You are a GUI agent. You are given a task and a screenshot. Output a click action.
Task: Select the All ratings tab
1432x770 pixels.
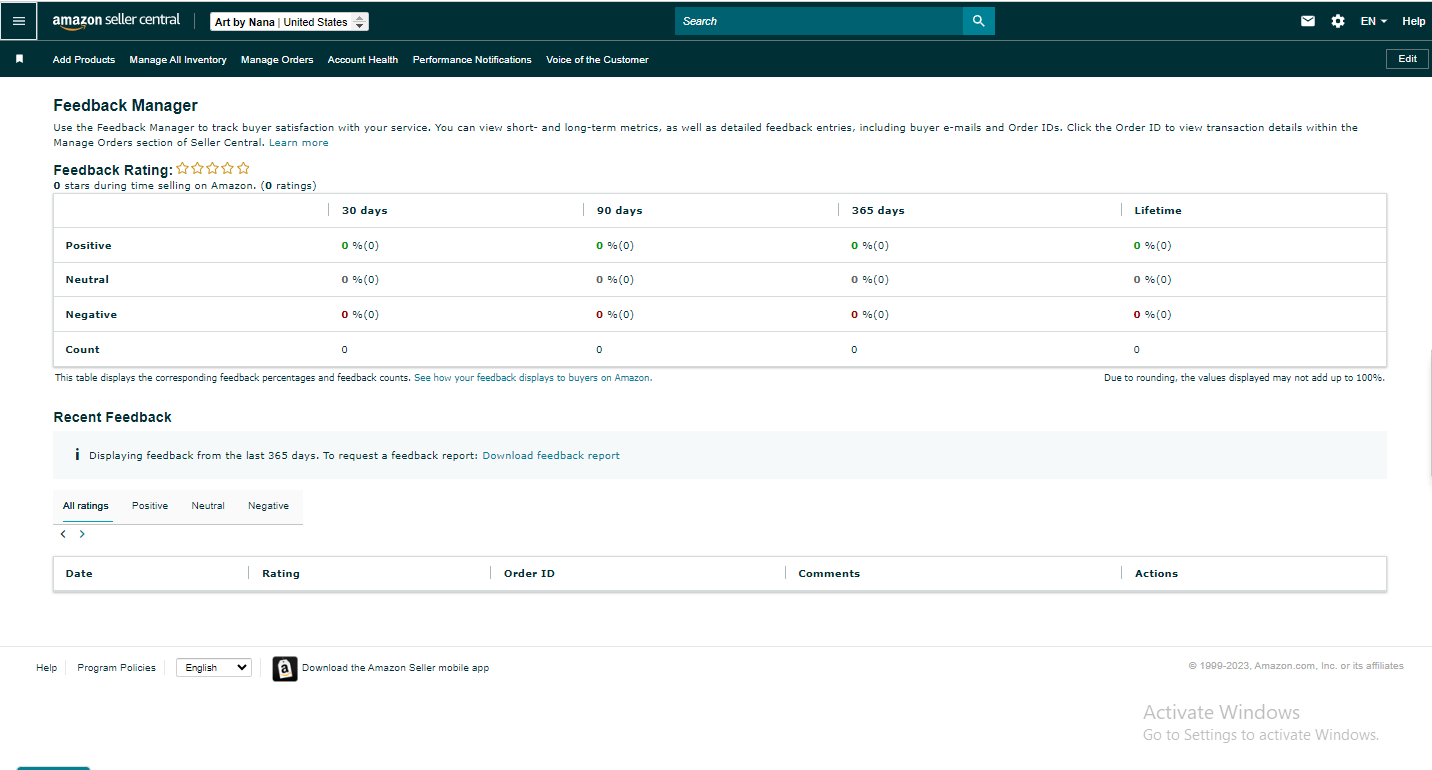pos(86,506)
